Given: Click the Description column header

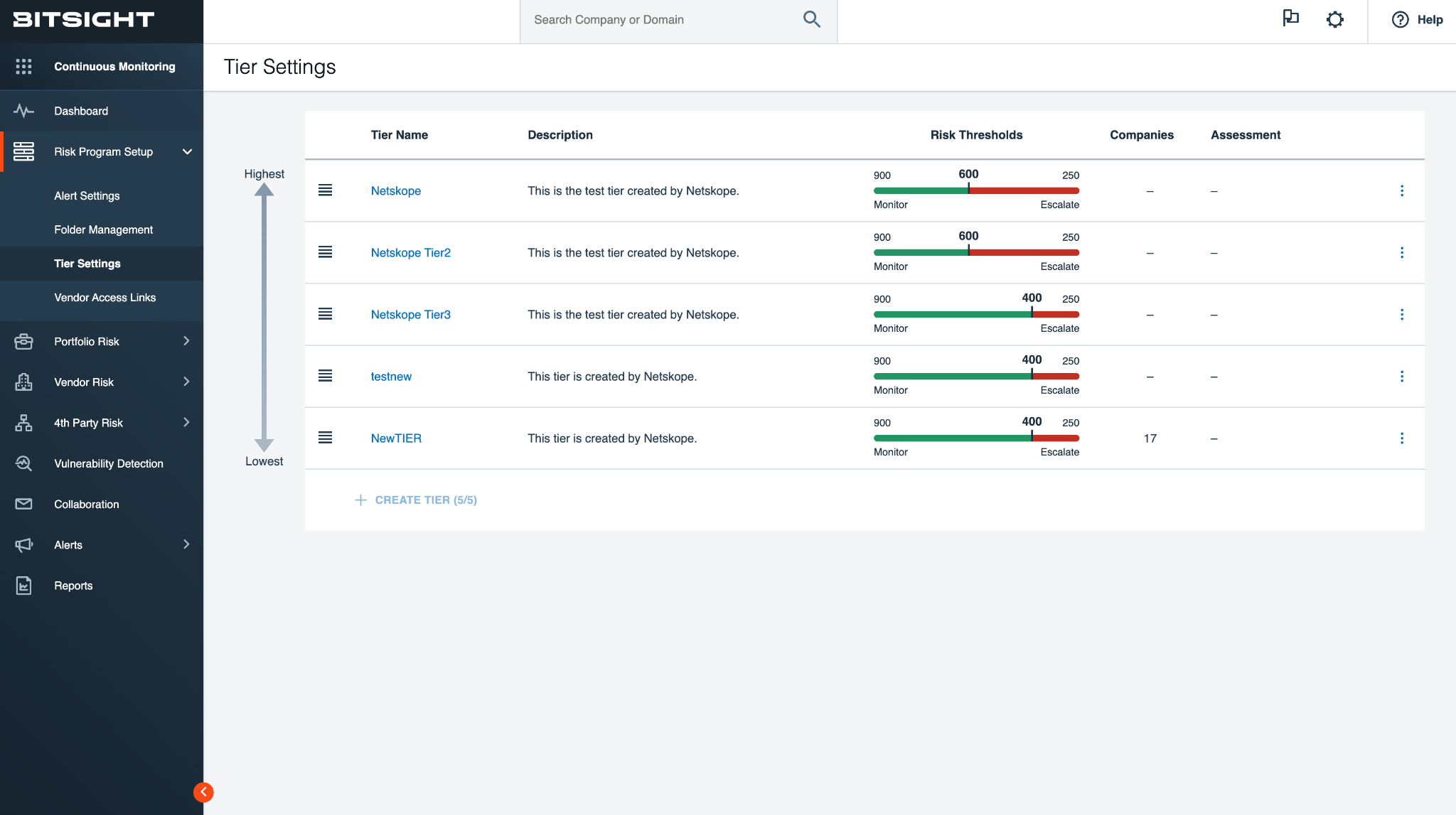Looking at the screenshot, I should (560, 135).
